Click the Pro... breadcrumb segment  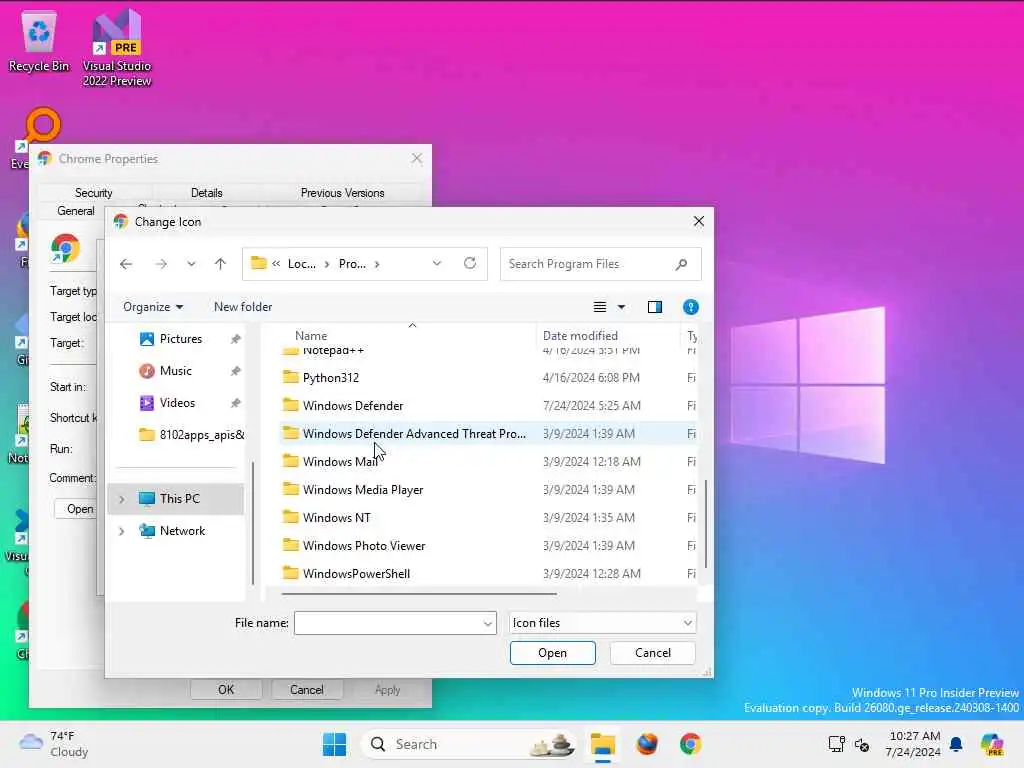click(x=352, y=264)
